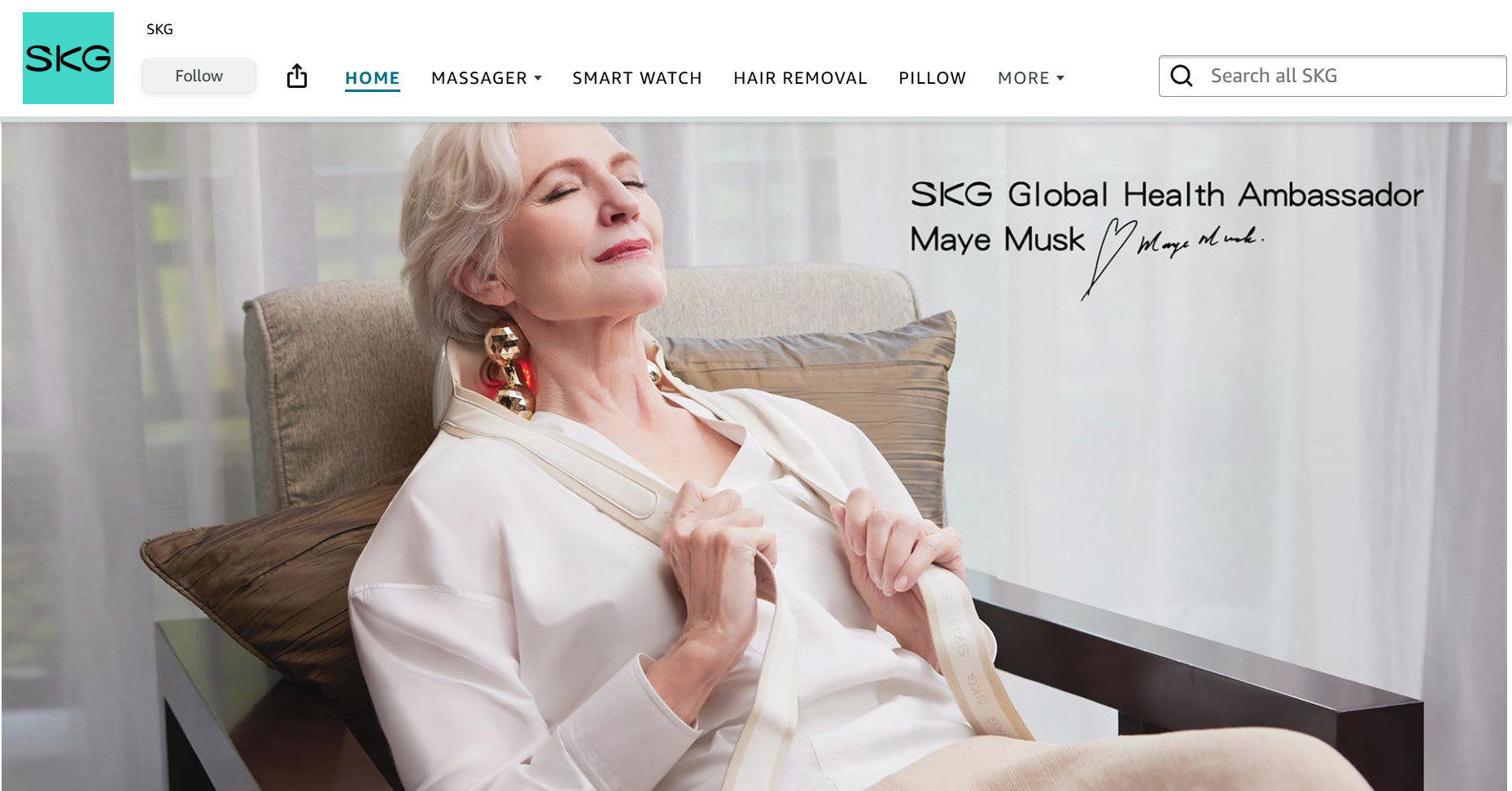This screenshot has height=791, width=1512.
Task: Click the share icon beside Follow
Action: pos(297,76)
